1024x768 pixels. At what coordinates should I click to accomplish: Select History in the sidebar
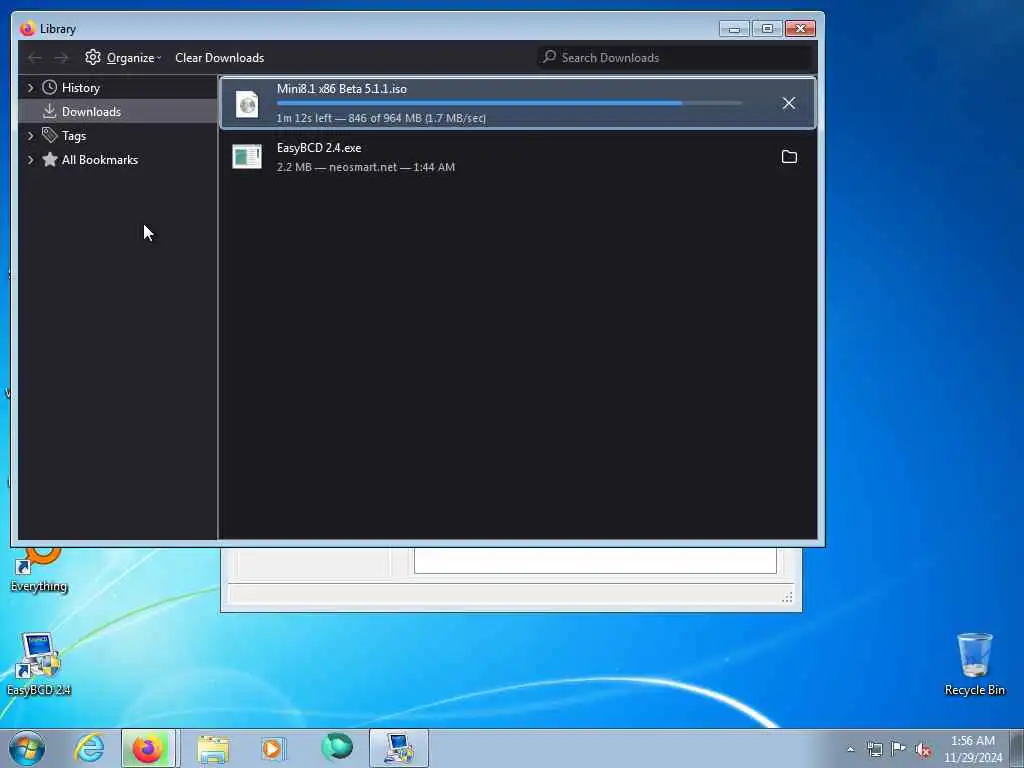tap(80, 88)
